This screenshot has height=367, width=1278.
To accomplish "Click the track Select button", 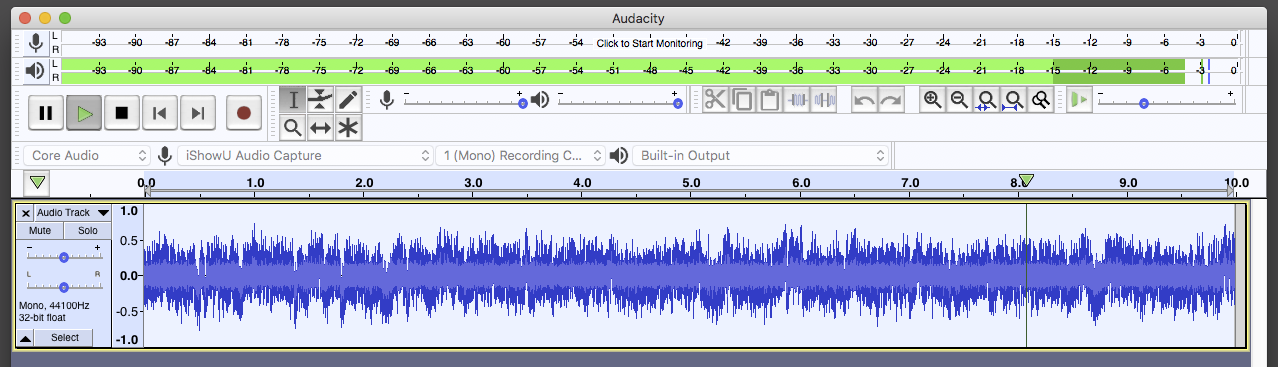I will point(65,338).
